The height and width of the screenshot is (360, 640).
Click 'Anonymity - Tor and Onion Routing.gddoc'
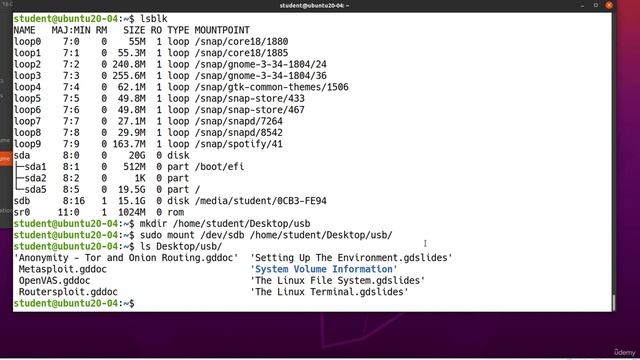coord(126,258)
